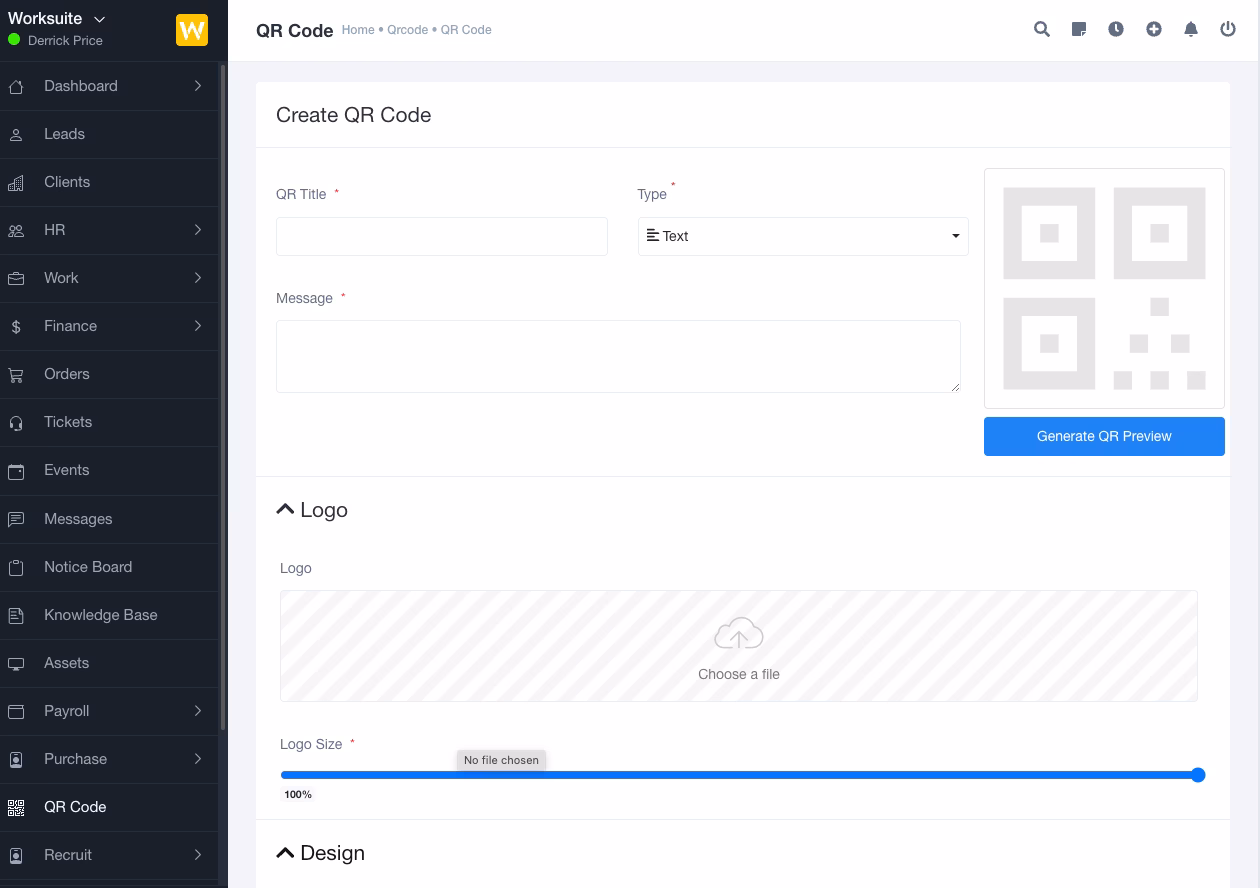
Task: Expand the Work submenu chevron
Action: [x=198, y=278]
